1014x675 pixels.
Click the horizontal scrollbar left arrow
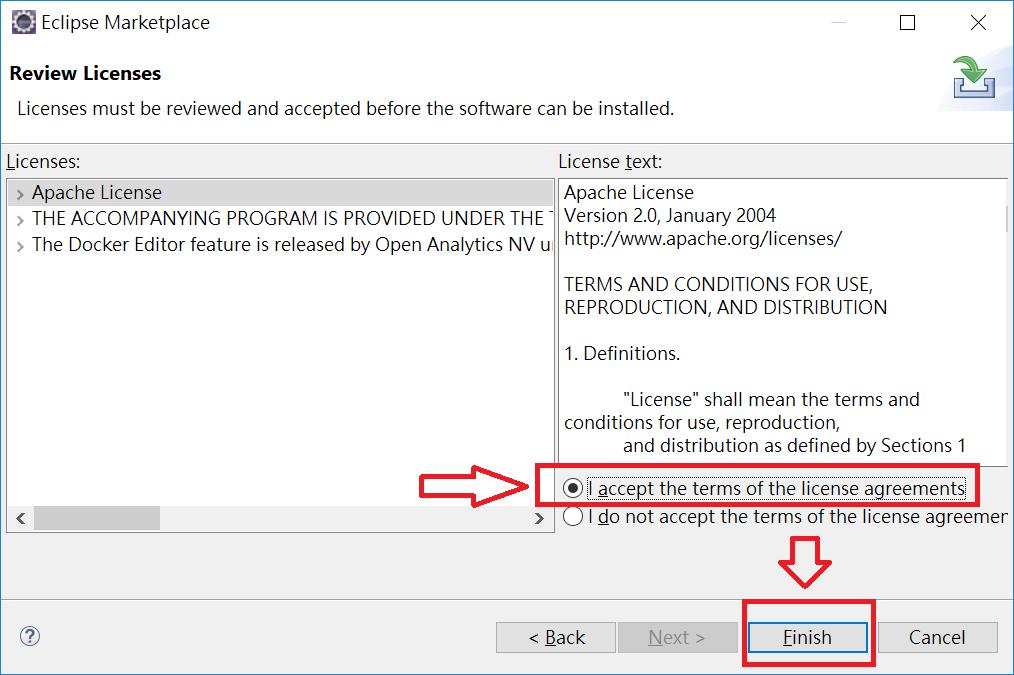pyautogui.click(x=21, y=519)
